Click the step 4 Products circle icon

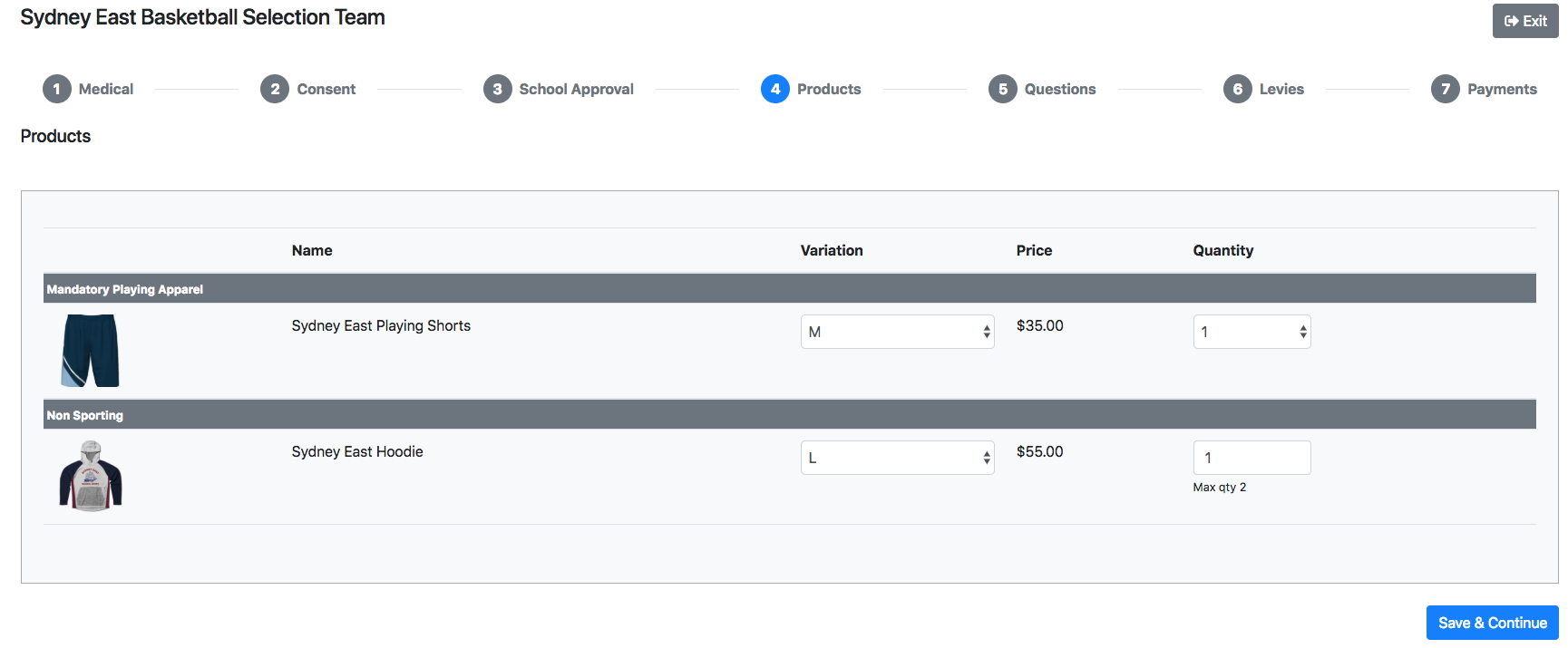775,89
